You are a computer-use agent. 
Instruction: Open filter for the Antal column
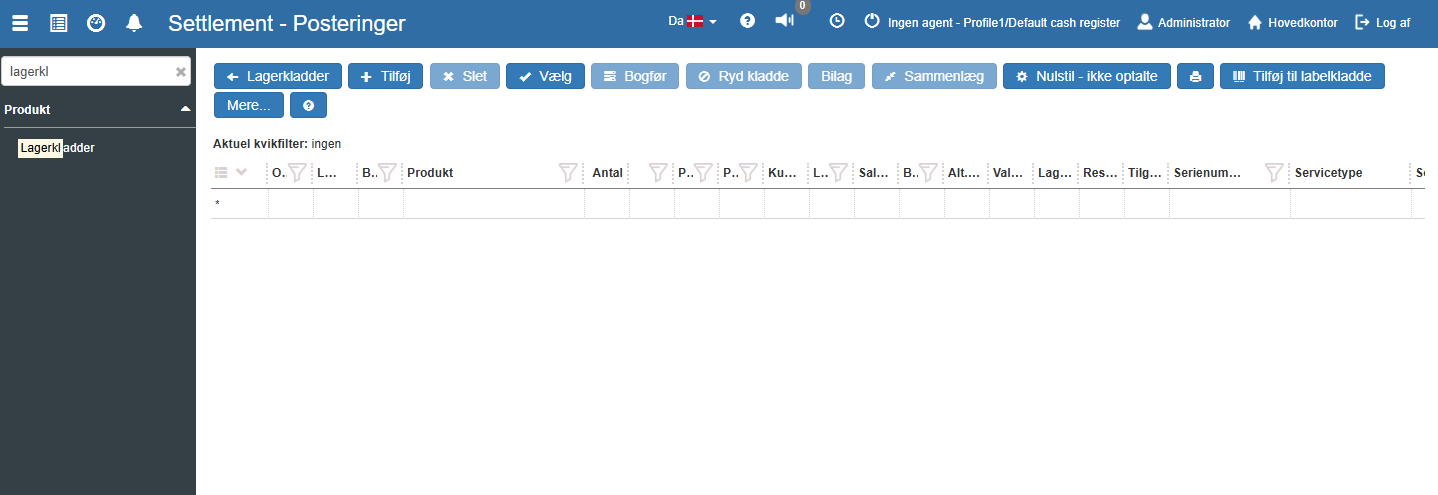657,173
